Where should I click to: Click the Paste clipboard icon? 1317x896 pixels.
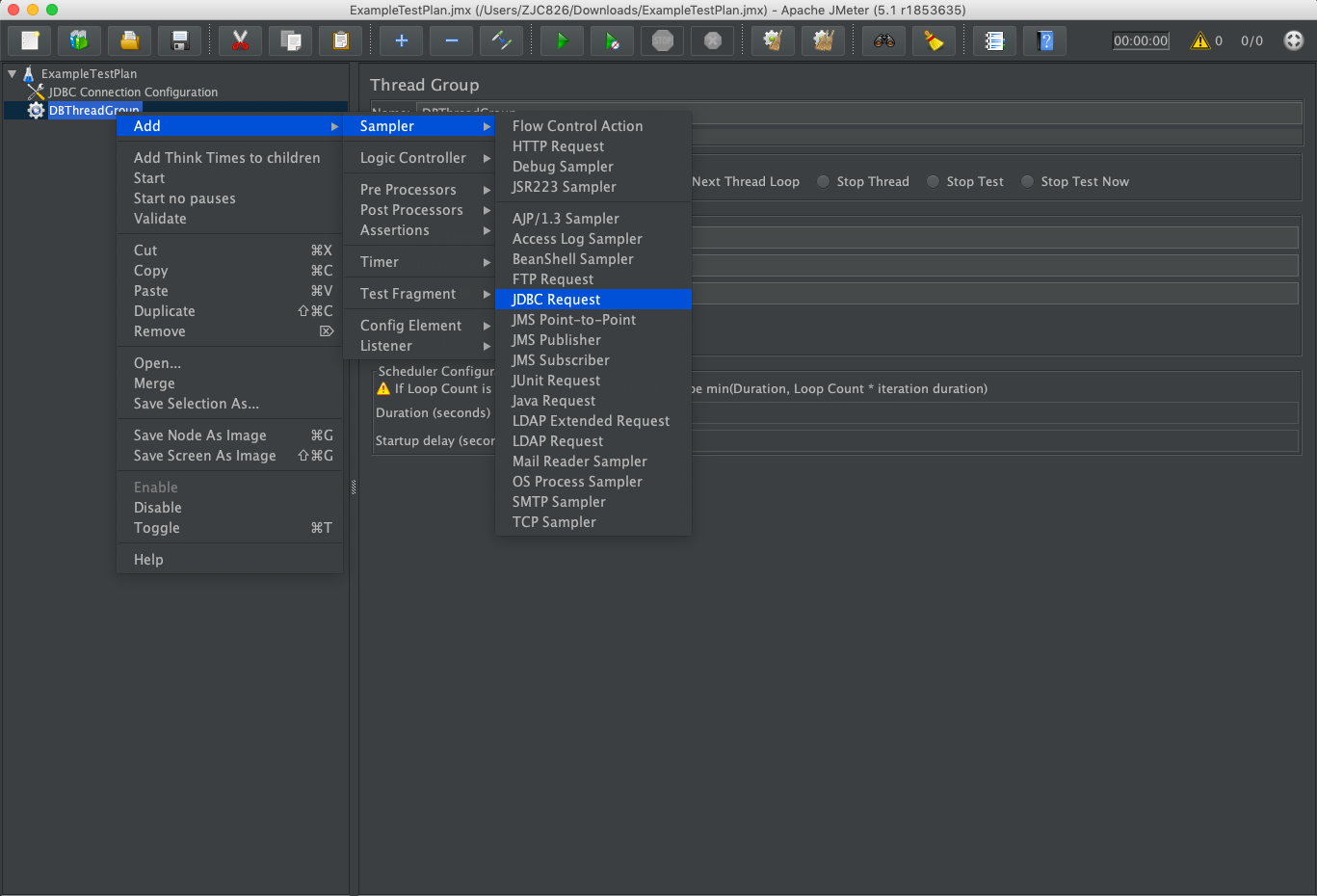341,40
